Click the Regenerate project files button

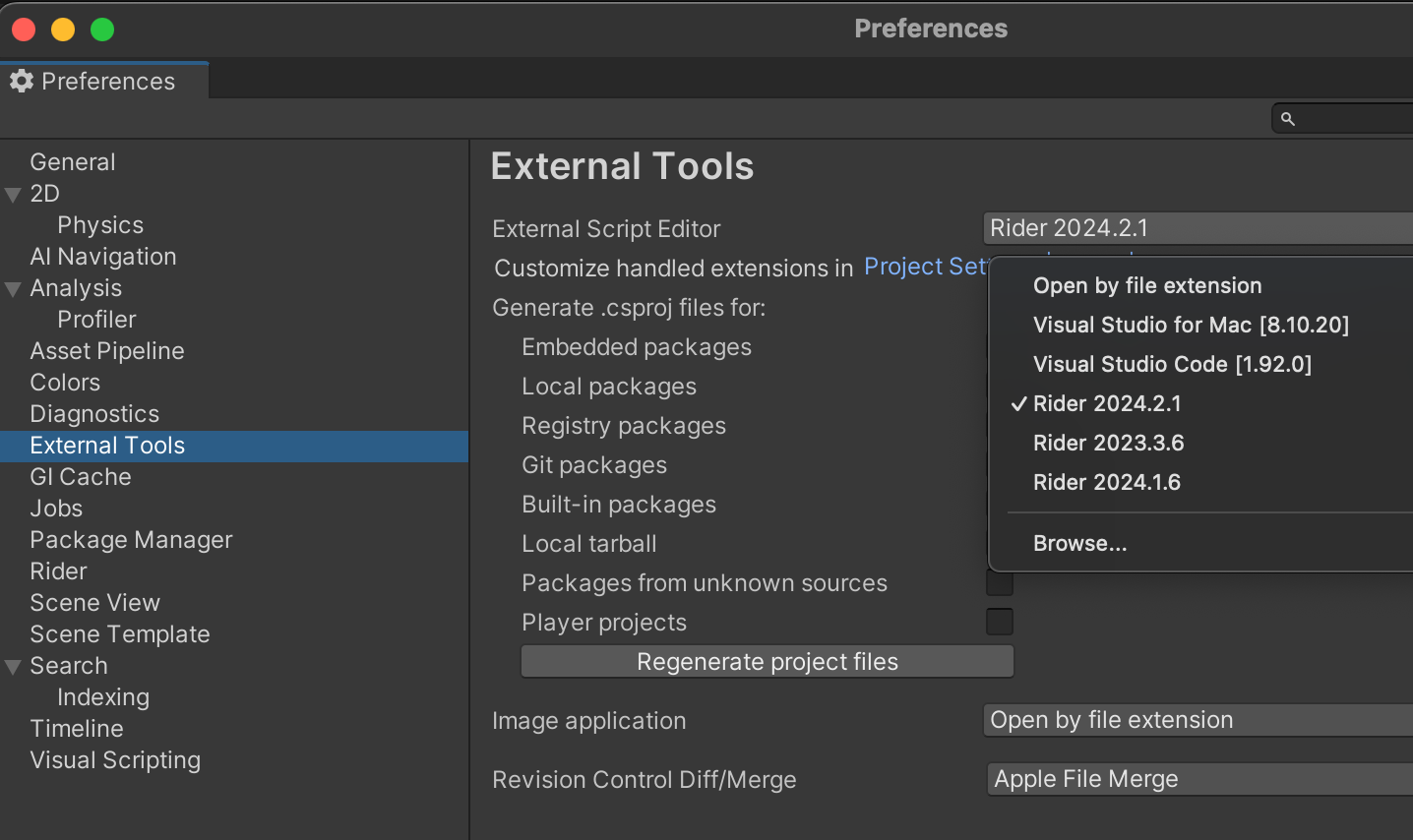[x=767, y=661]
